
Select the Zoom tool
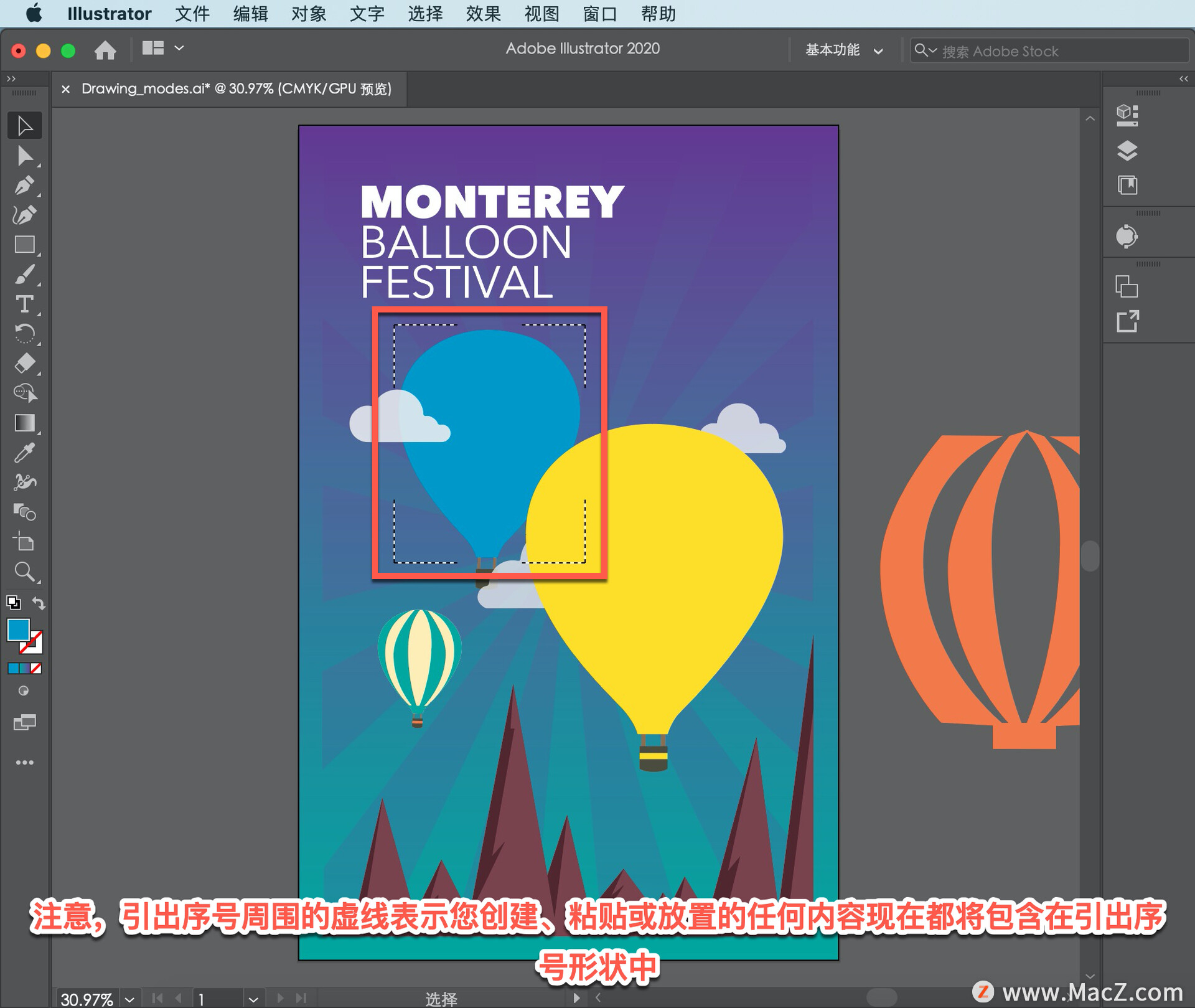(x=24, y=572)
